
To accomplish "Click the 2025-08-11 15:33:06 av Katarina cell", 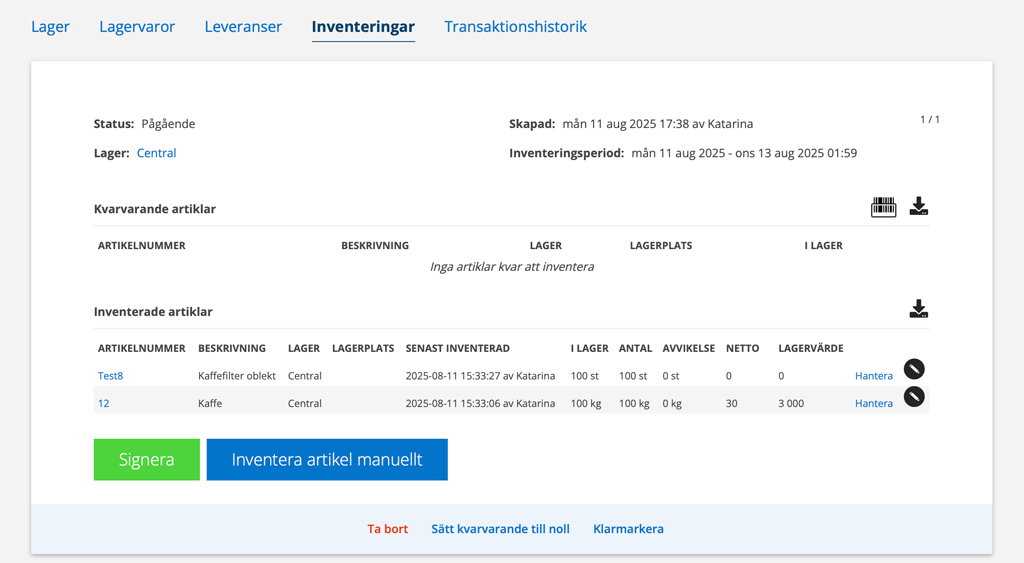I will tap(480, 403).
